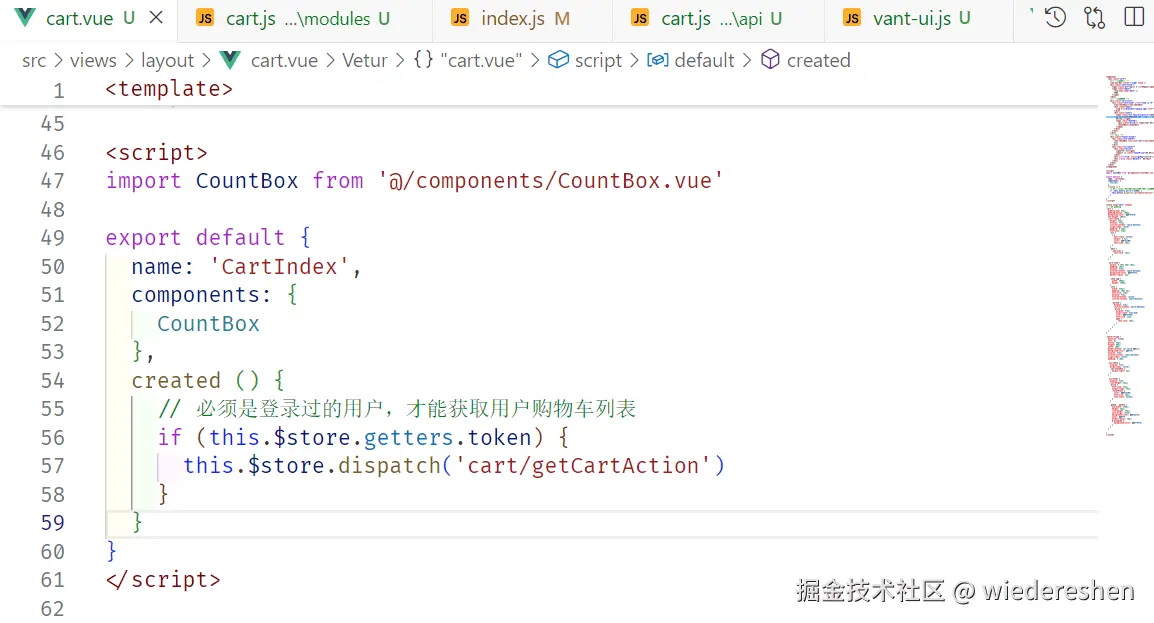This screenshot has height=623, width=1154.
Task: Click 'components' property key
Action: click(196, 295)
